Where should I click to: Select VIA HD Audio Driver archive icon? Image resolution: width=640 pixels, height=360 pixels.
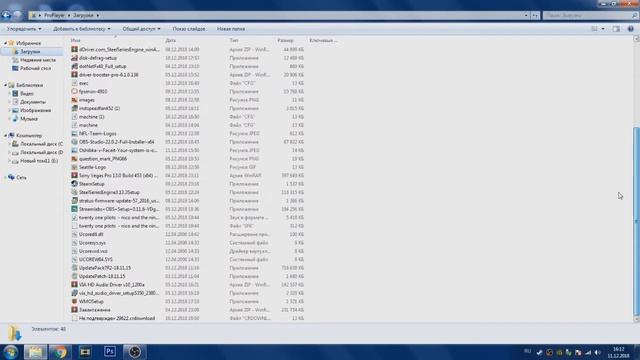[74, 284]
